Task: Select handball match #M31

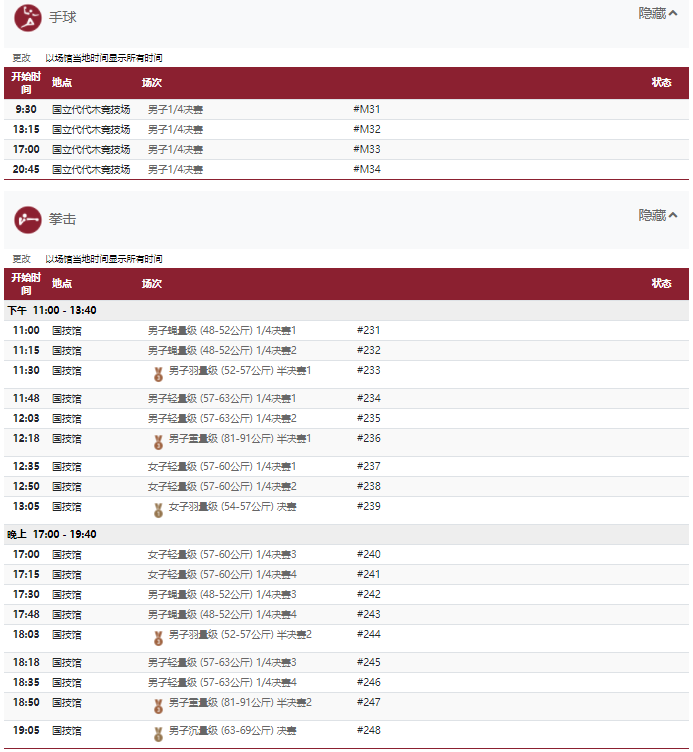Action: [346, 109]
